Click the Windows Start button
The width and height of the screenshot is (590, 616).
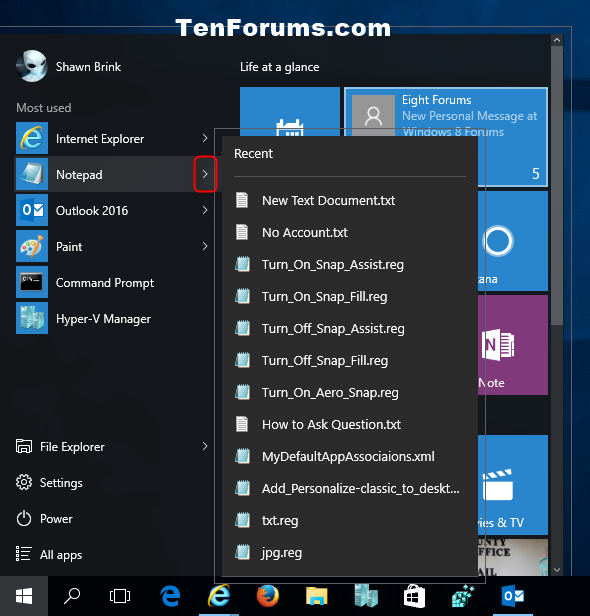[24, 596]
